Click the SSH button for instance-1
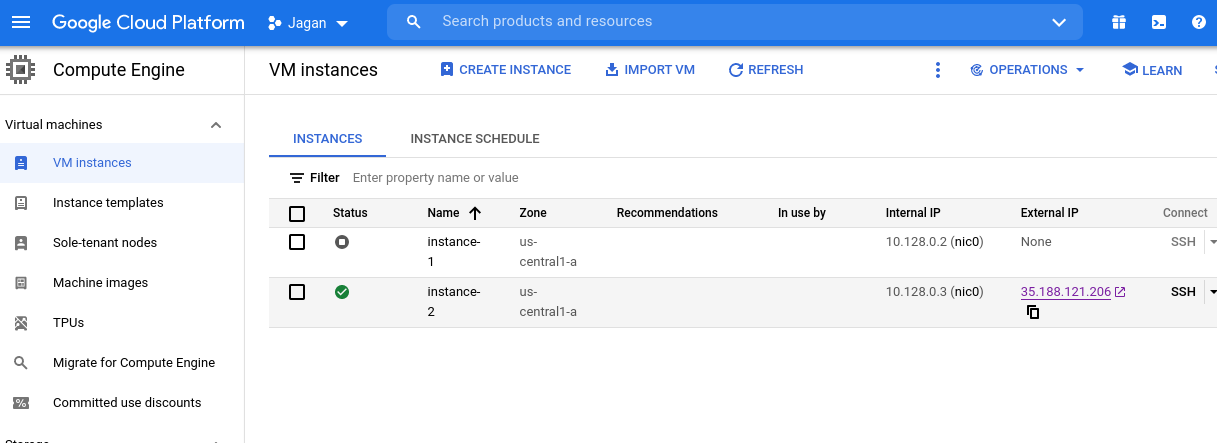 click(x=1183, y=242)
